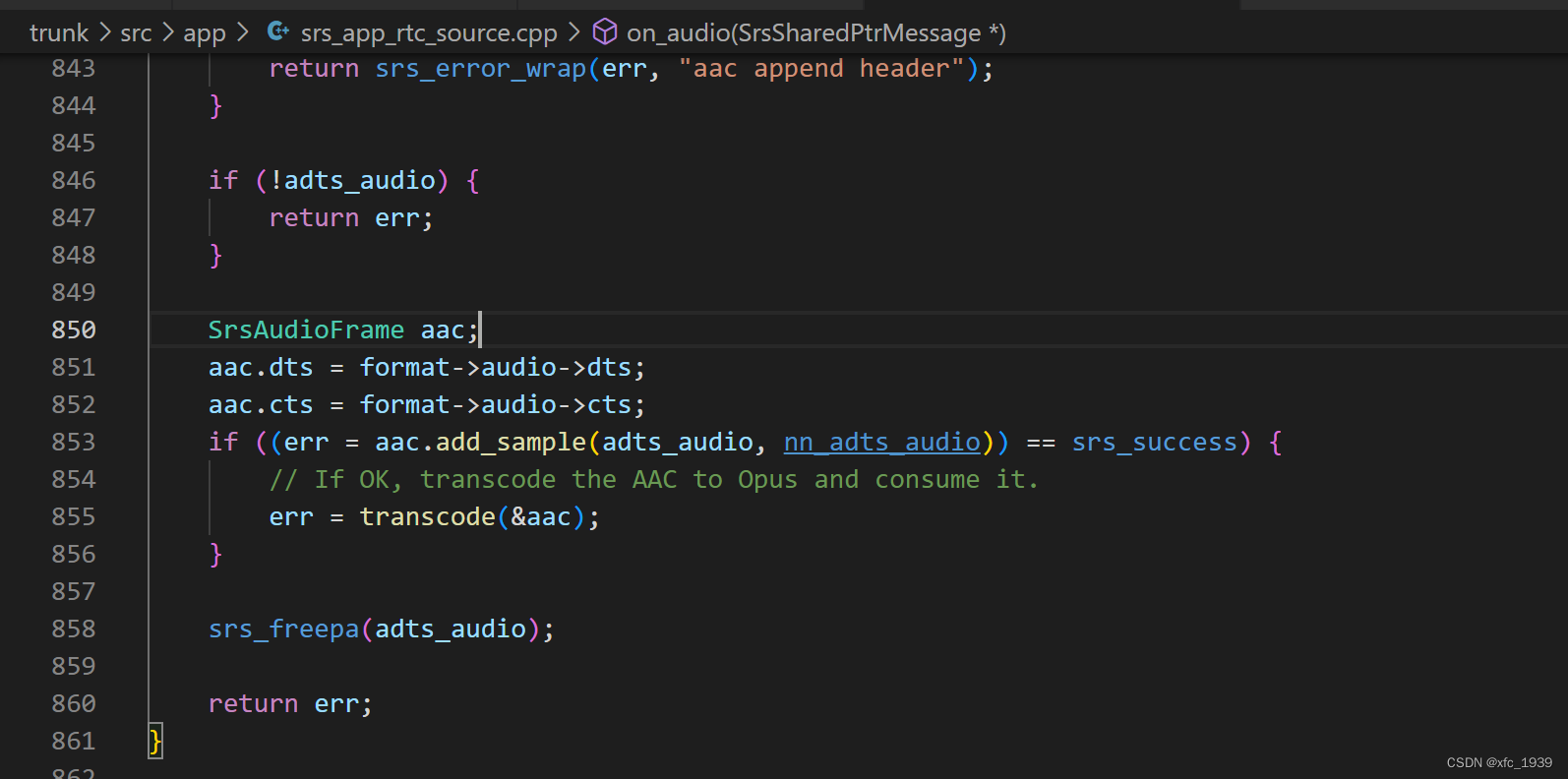The height and width of the screenshot is (779, 1568).
Task: Expand chevron after srs_app_rtc_source.cpp breadcrumb
Action: pos(574,32)
